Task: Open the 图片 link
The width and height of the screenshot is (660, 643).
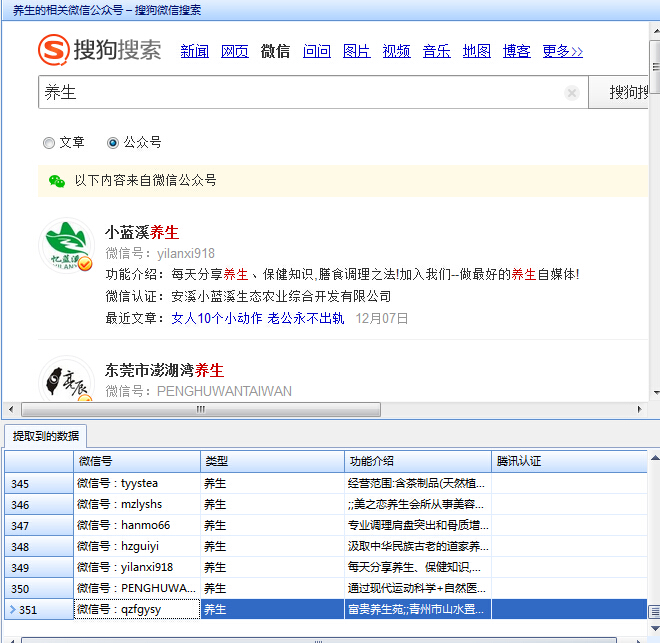Action: point(357,51)
